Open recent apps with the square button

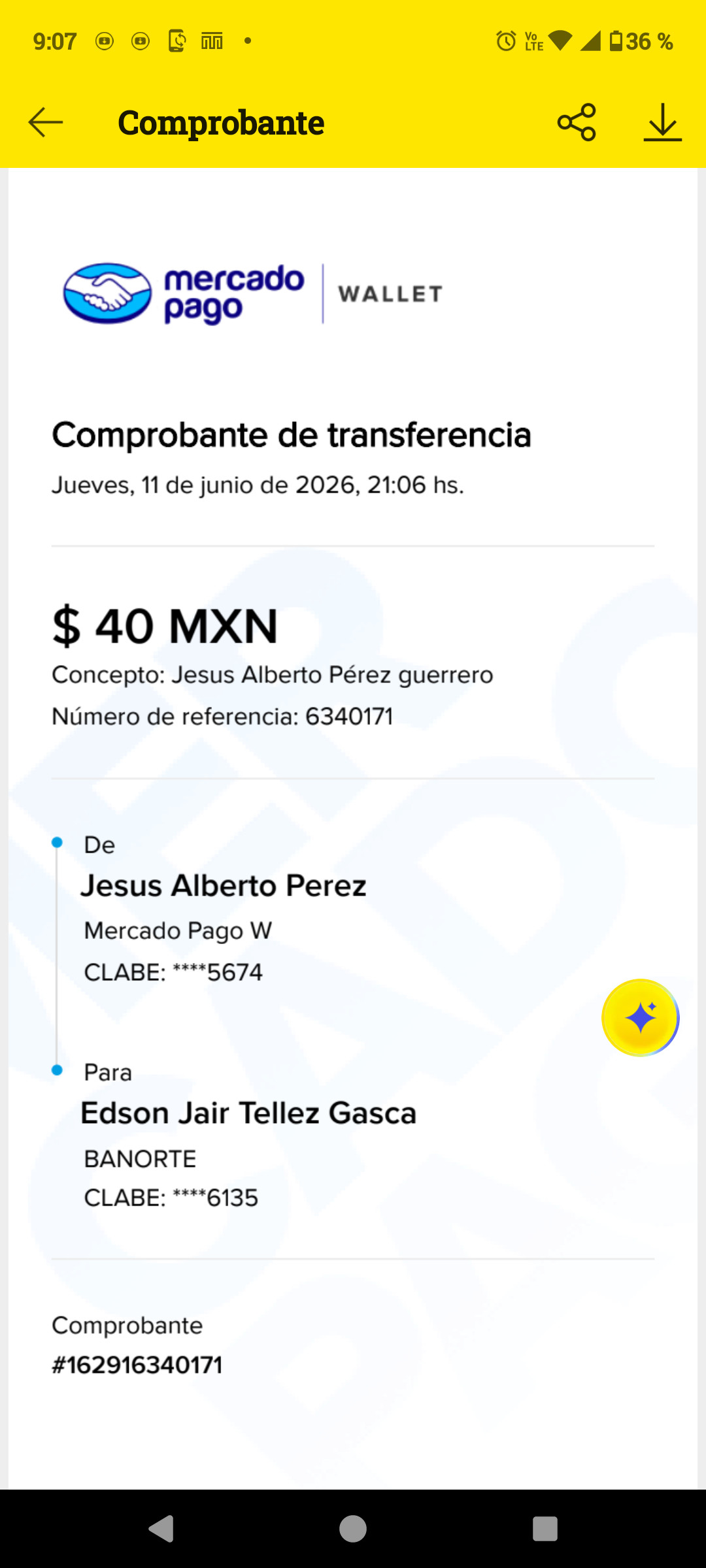(545, 1529)
